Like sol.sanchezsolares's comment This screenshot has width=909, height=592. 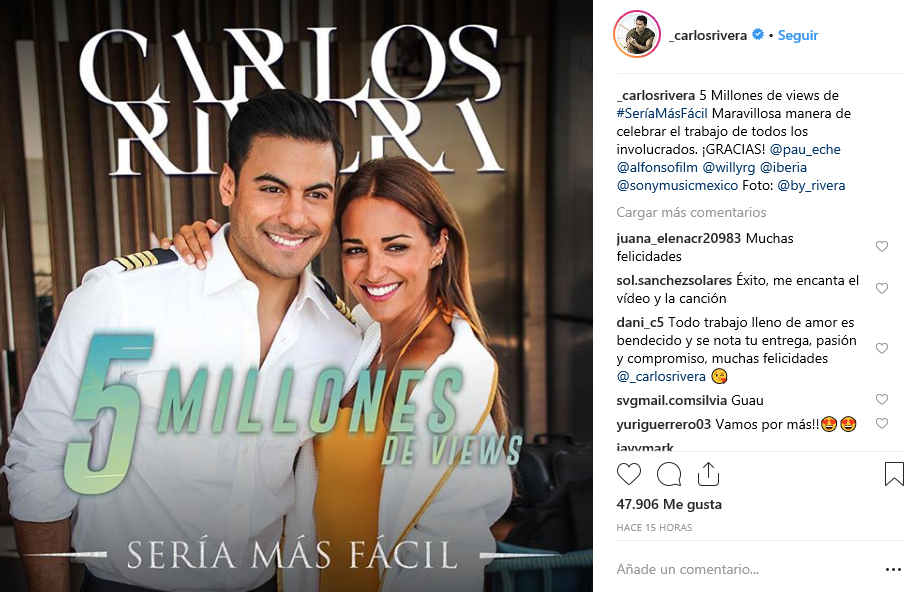[882, 288]
